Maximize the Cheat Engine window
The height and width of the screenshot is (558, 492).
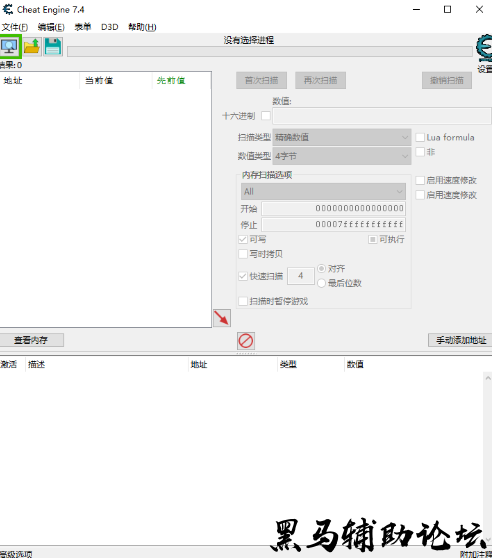(448, 10)
